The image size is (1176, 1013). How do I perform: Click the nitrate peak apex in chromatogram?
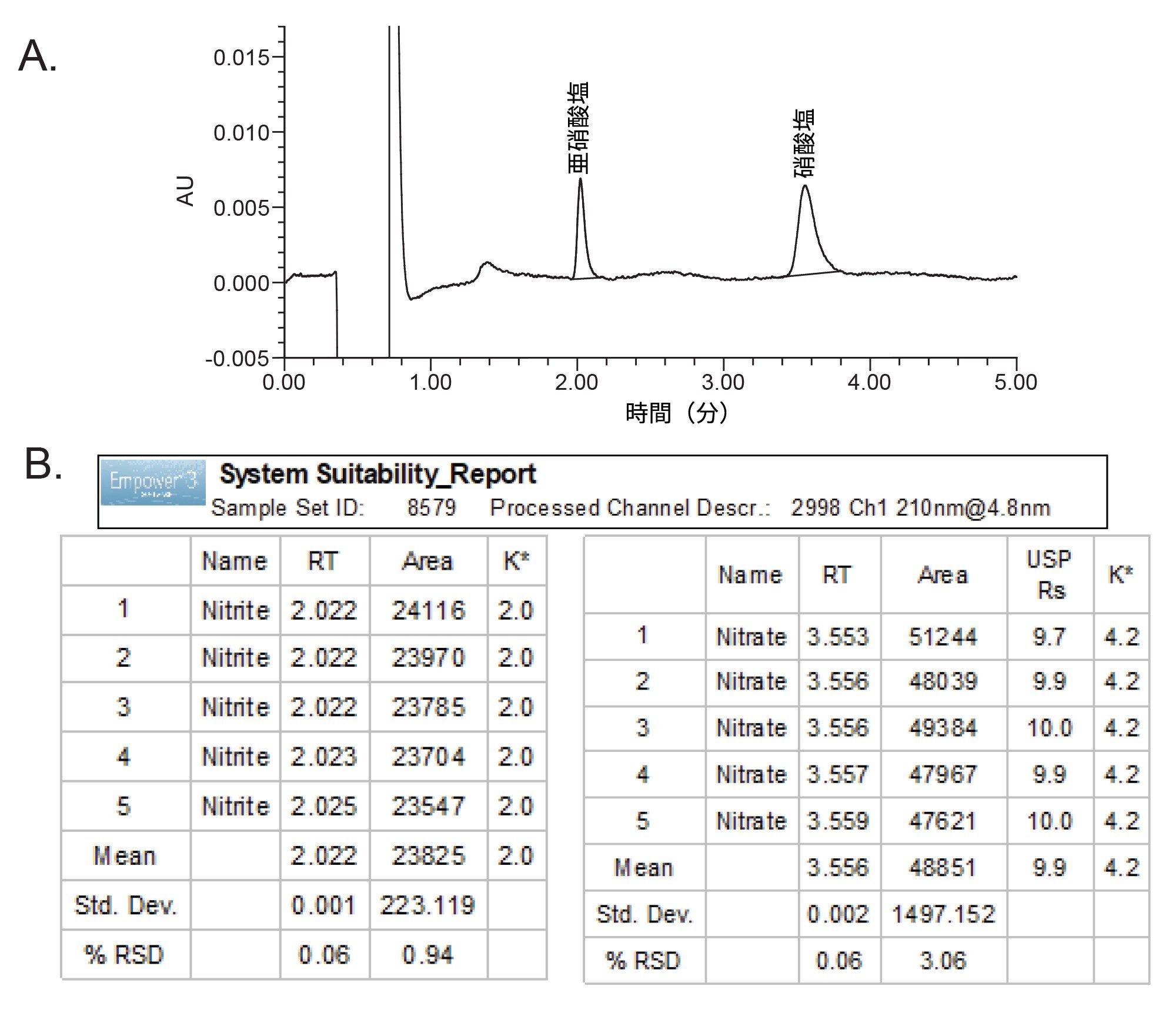tap(804, 187)
